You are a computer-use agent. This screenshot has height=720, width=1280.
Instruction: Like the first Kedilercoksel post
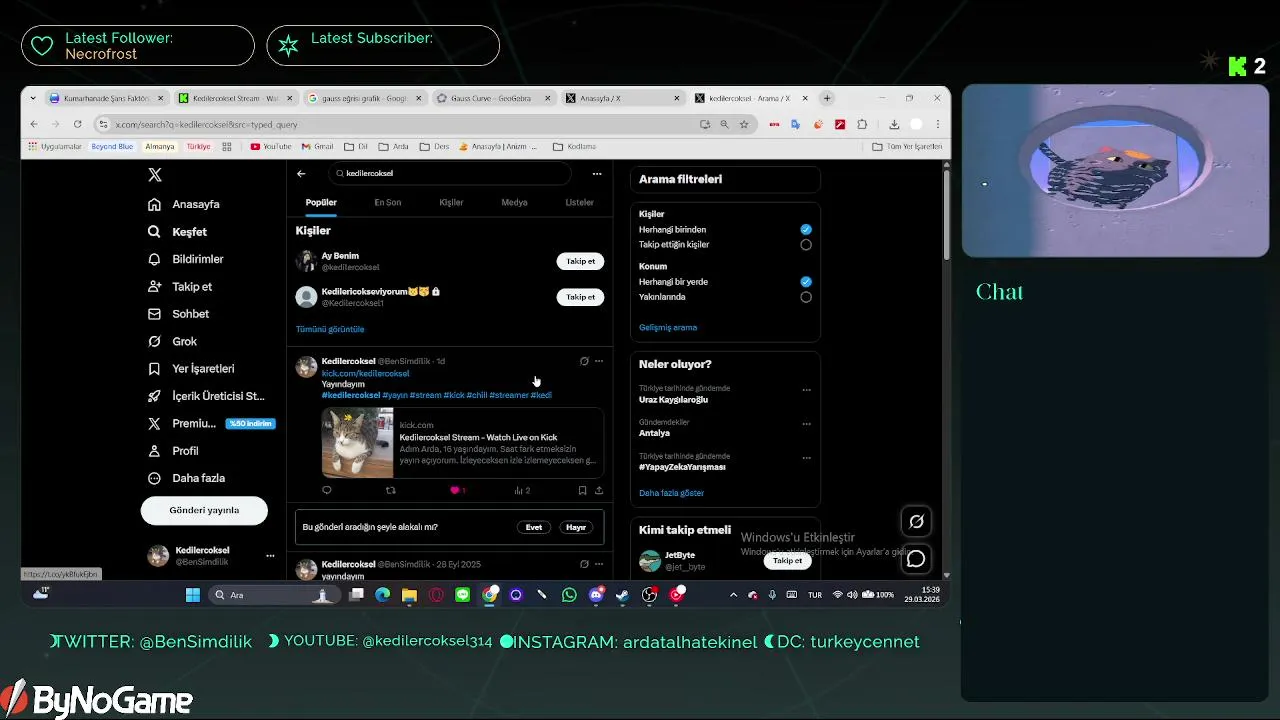pyautogui.click(x=454, y=490)
